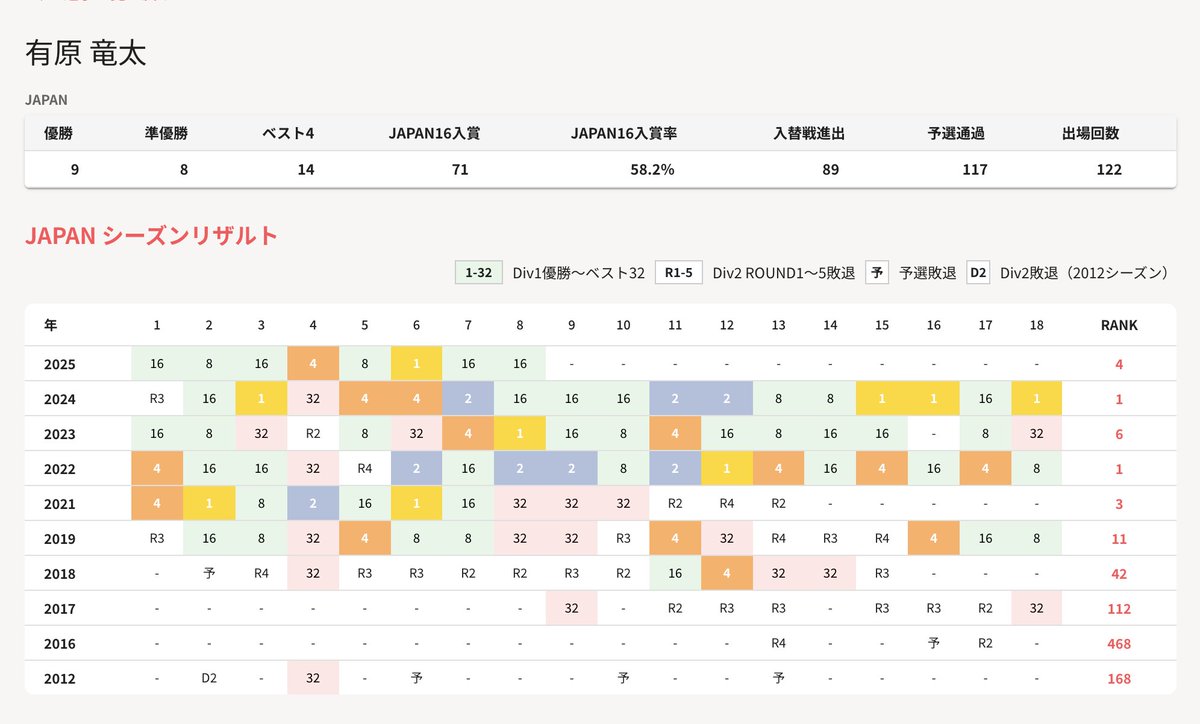This screenshot has height=724, width=1200.
Task: Click the 出場回数 stats header
Action: tap(1092, 133)
